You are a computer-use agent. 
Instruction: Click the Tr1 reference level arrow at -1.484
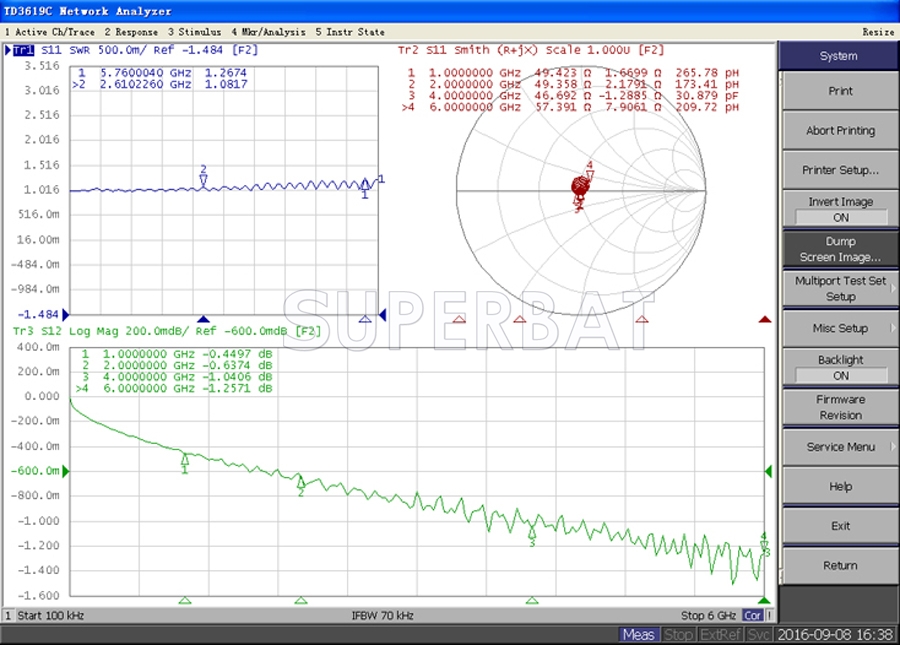click(66, 314)
